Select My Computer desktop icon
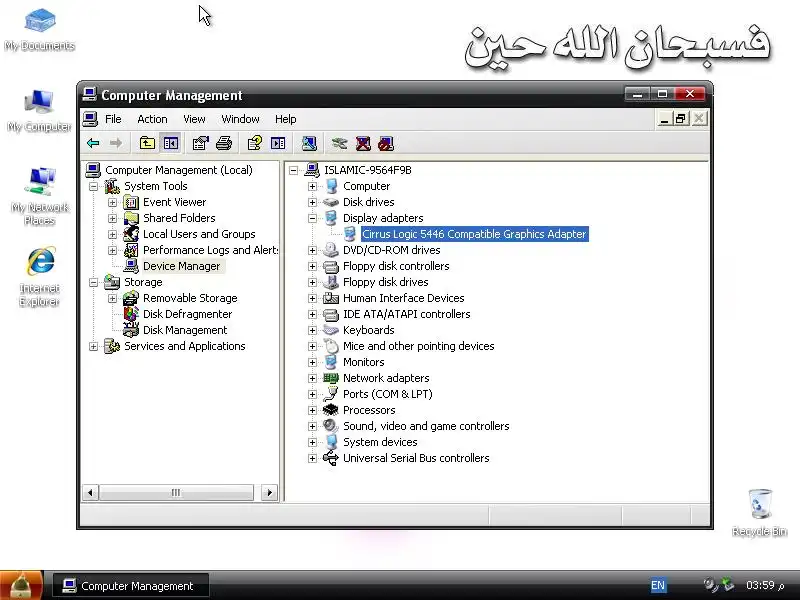Viewport: 800px width, 600px height. (x=39, y=111)
